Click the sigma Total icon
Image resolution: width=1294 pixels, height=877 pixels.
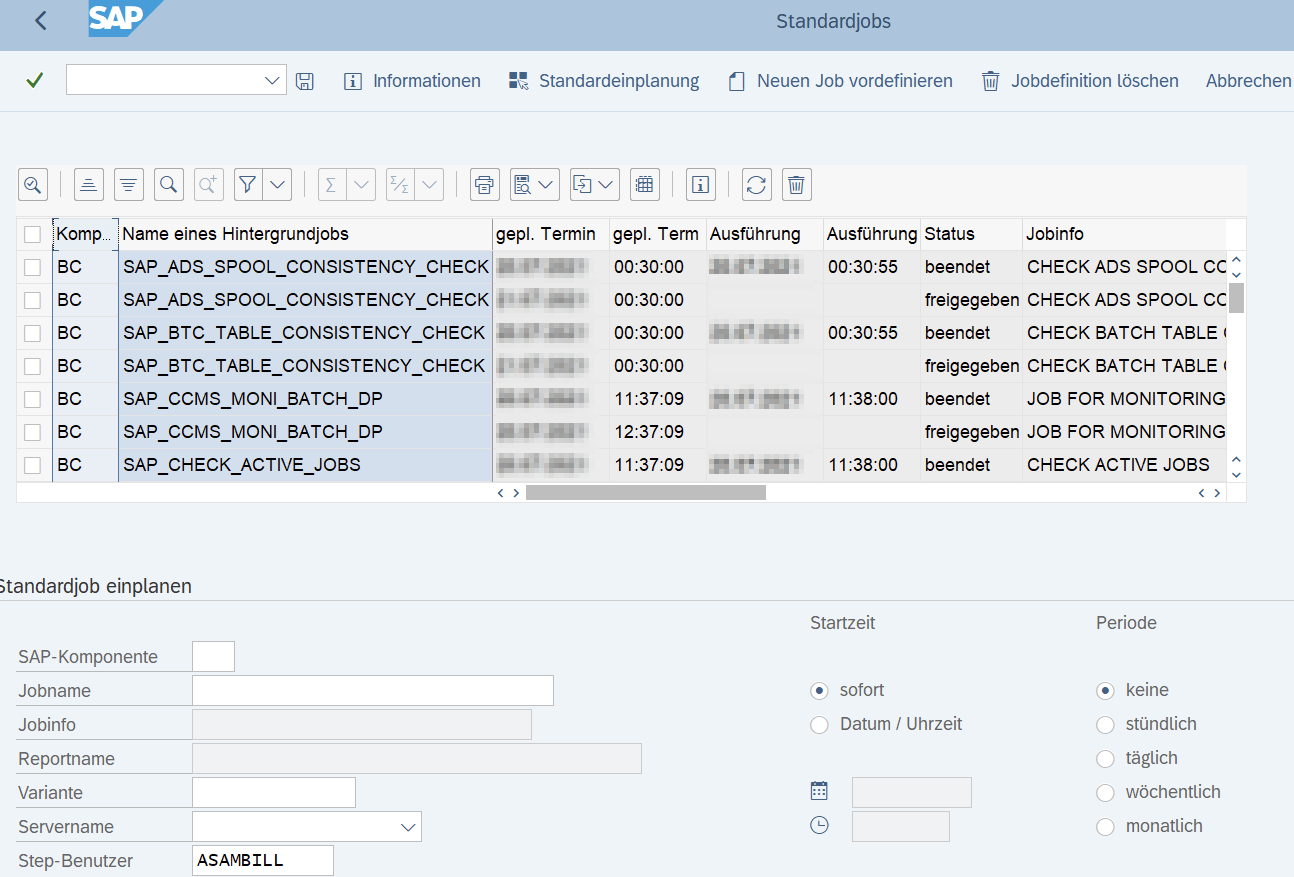[x=331, y=184]
